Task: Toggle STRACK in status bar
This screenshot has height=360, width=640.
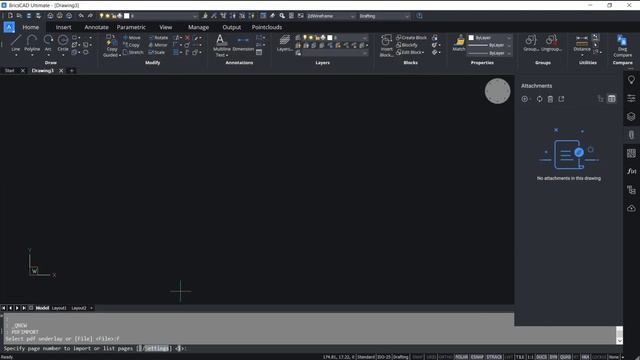Action: 494,357
